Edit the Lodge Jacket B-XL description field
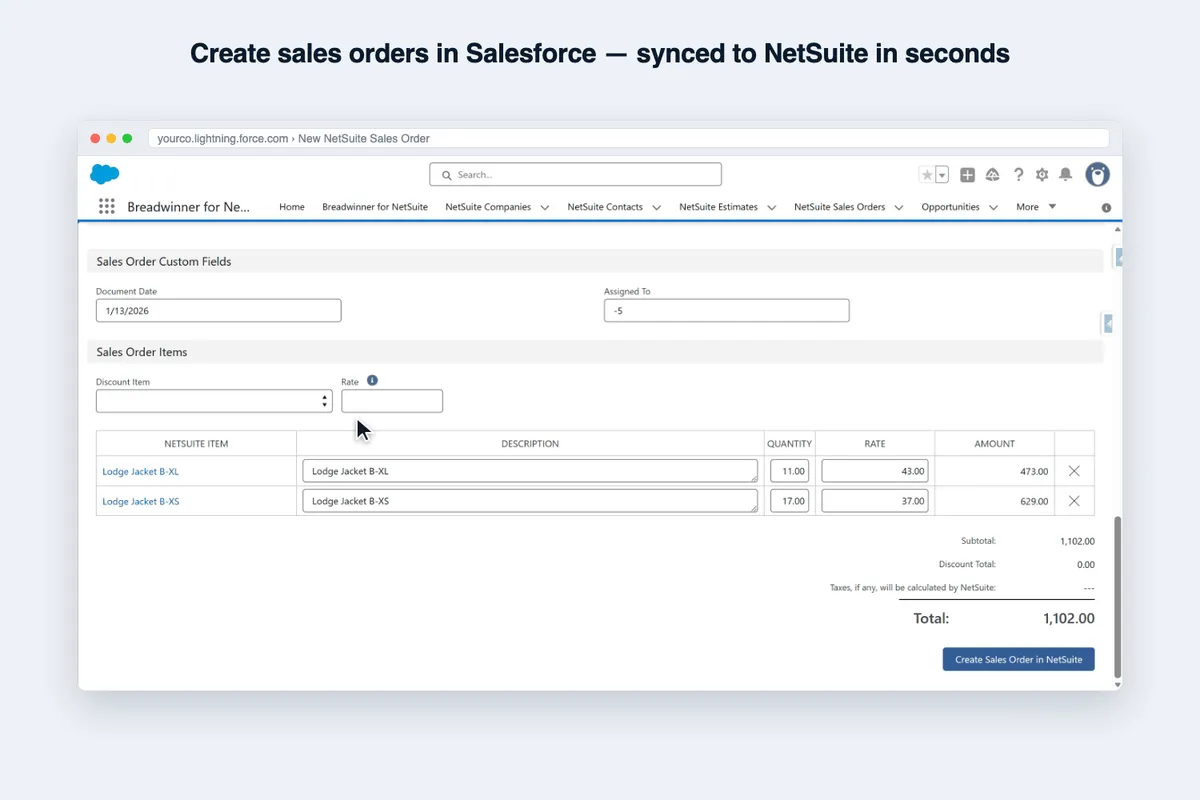The width and height of the screenshot is (1200, 800). click(530, 471)
